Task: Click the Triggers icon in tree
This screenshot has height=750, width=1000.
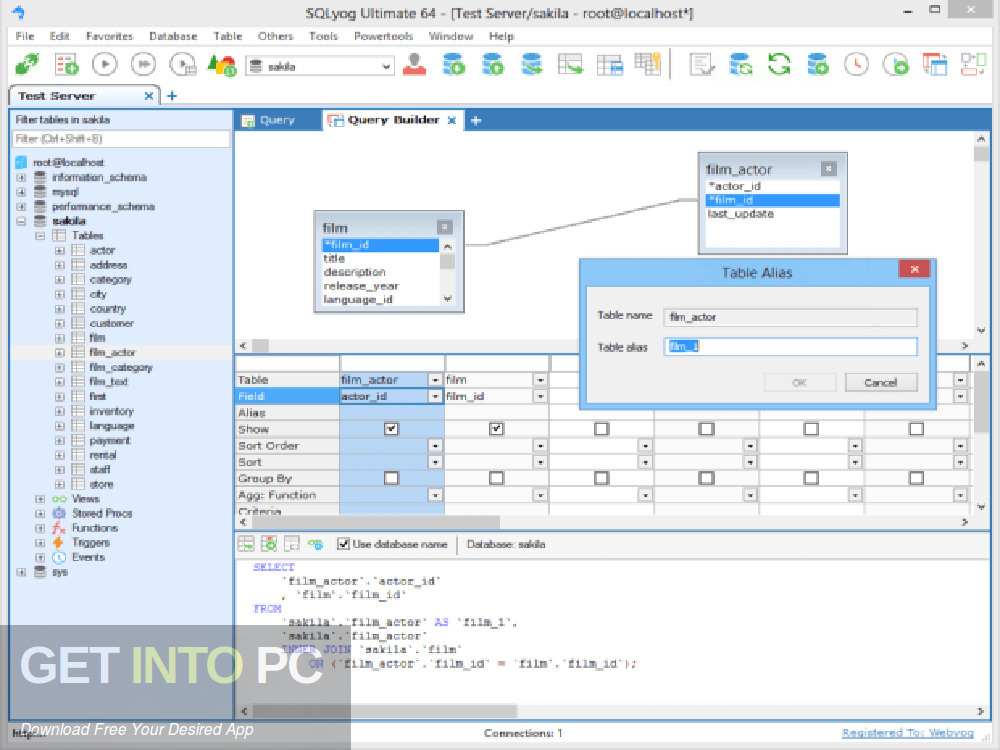Action: (59, 543)
